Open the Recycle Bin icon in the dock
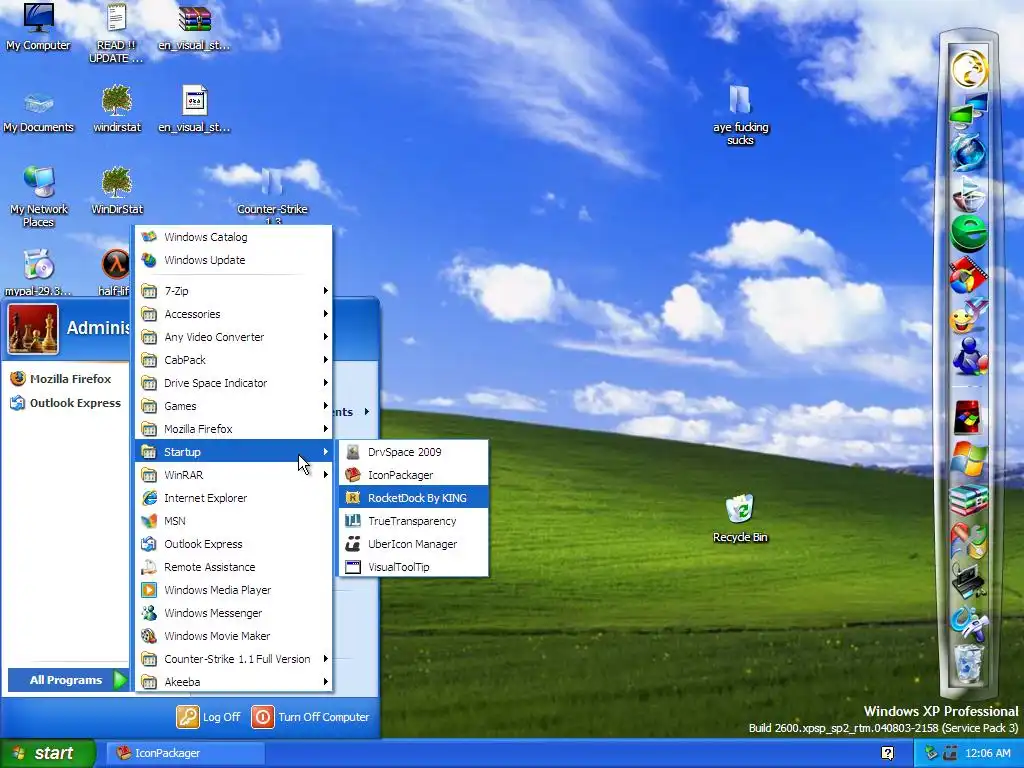This screenshot has height=768, width=1024. point(968,663)
